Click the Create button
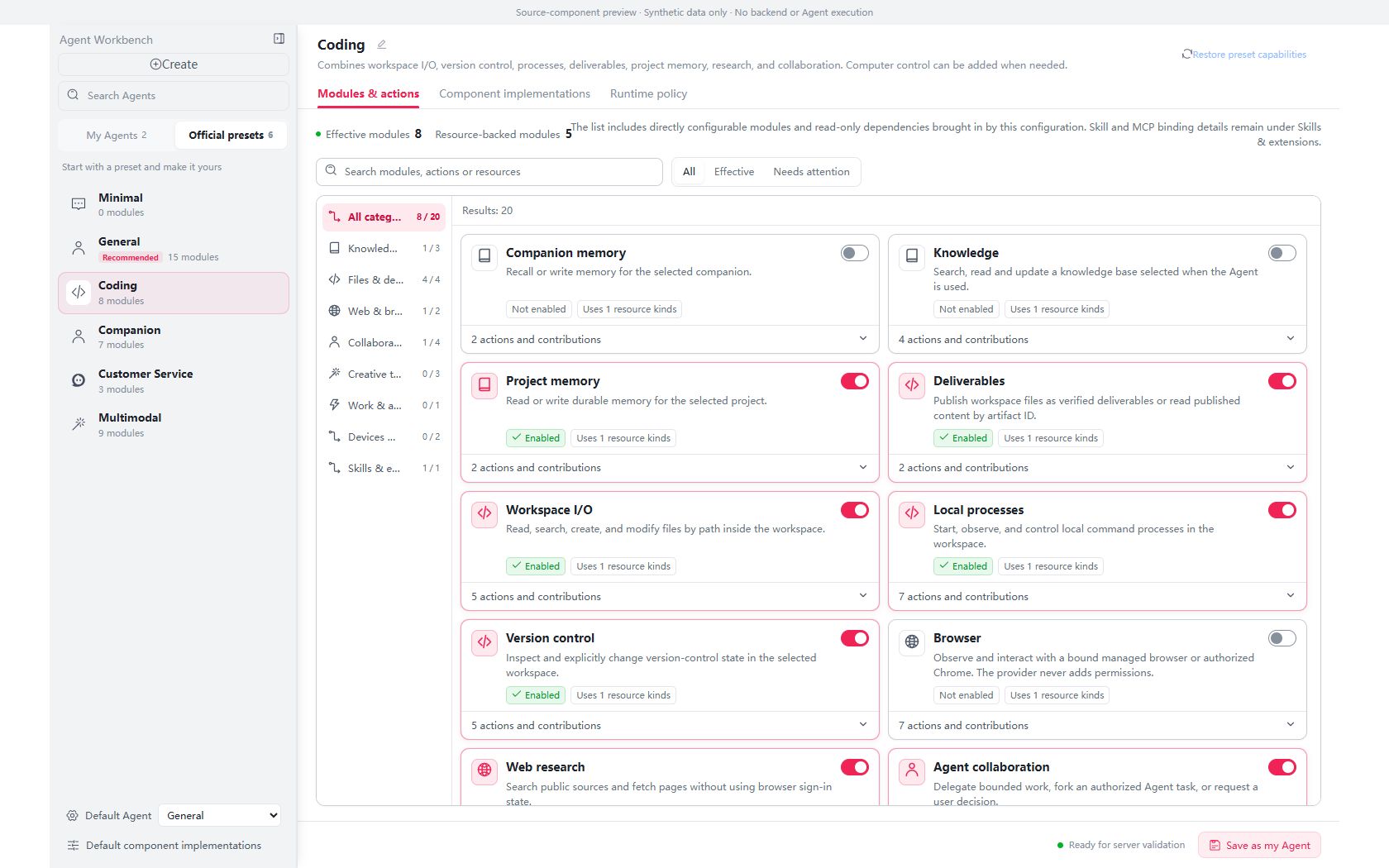 pos(174,64)
